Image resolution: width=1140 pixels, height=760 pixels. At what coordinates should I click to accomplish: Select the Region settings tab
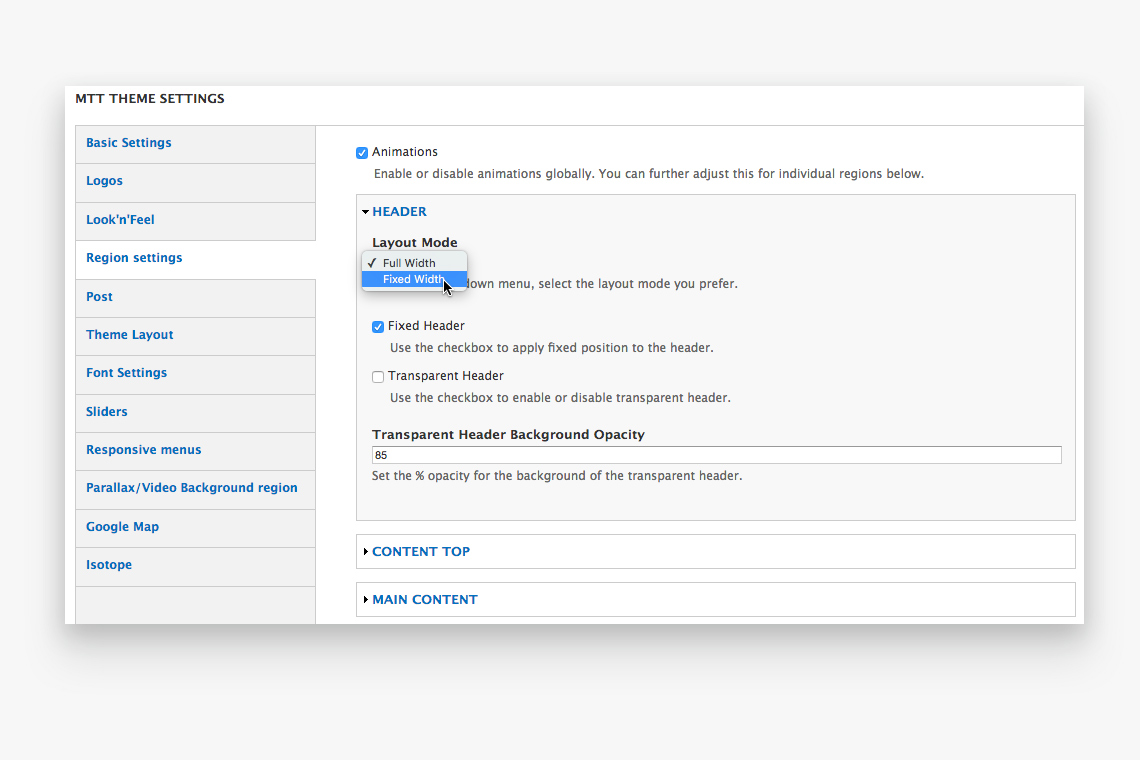pyautogui.click(x=134, y=258)
